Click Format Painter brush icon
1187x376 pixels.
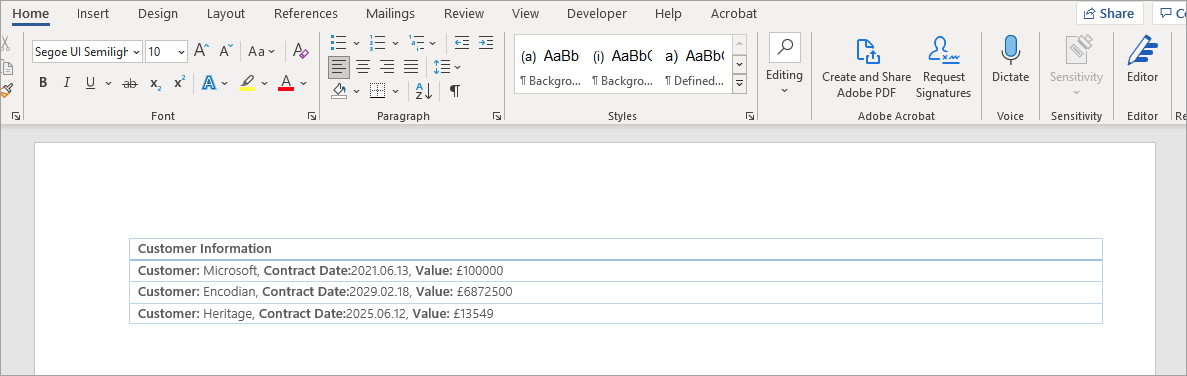[6, 90]
